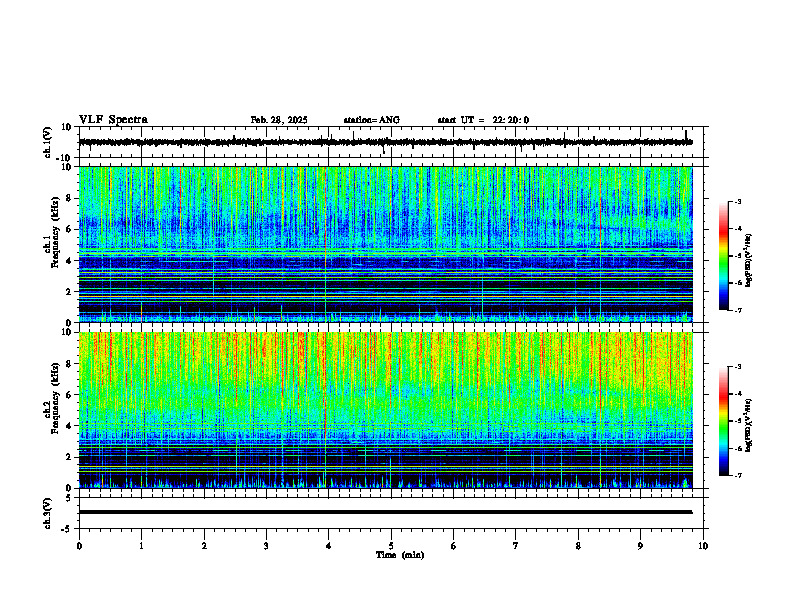
Task: Click the time-axis tick label "1"
Action: click(x=141, y=546)
